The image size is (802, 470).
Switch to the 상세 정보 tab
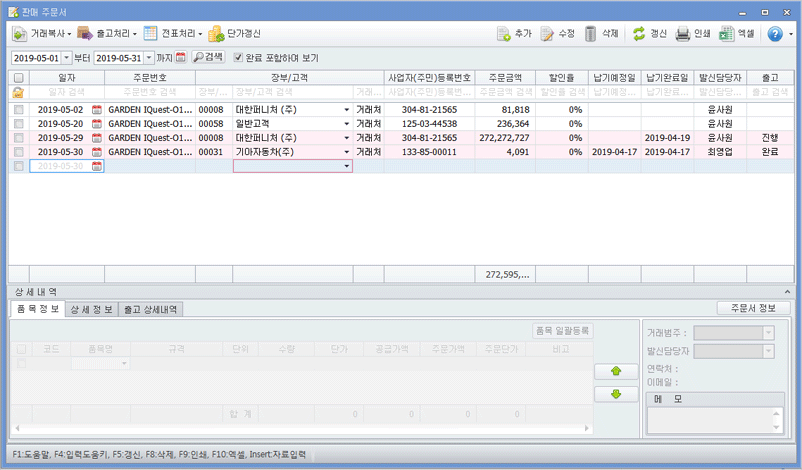[92, 310]
